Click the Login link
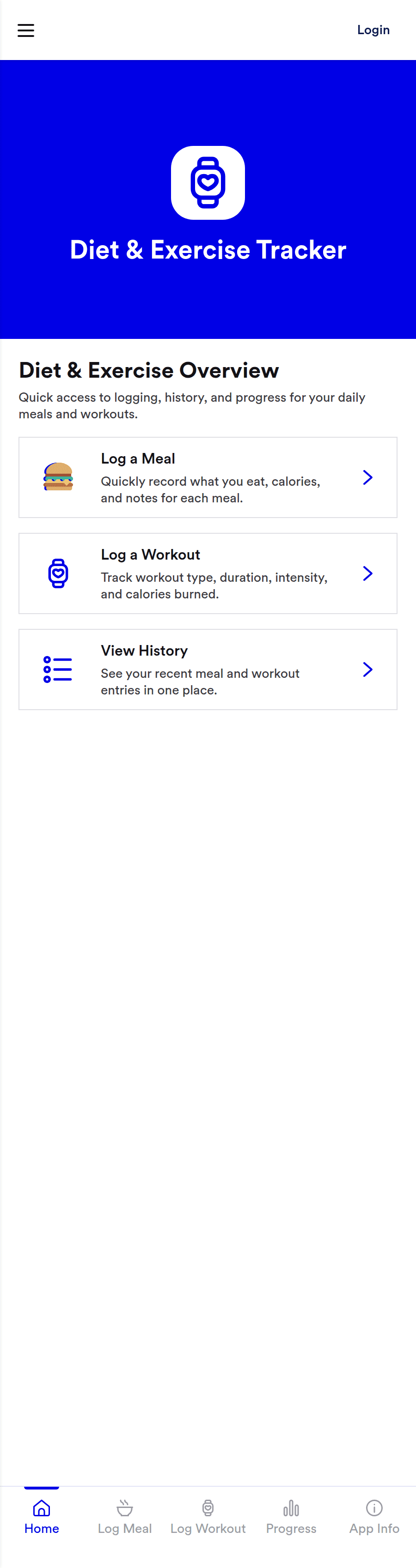Screen dimensions: 416x1568 click(373, 30)
